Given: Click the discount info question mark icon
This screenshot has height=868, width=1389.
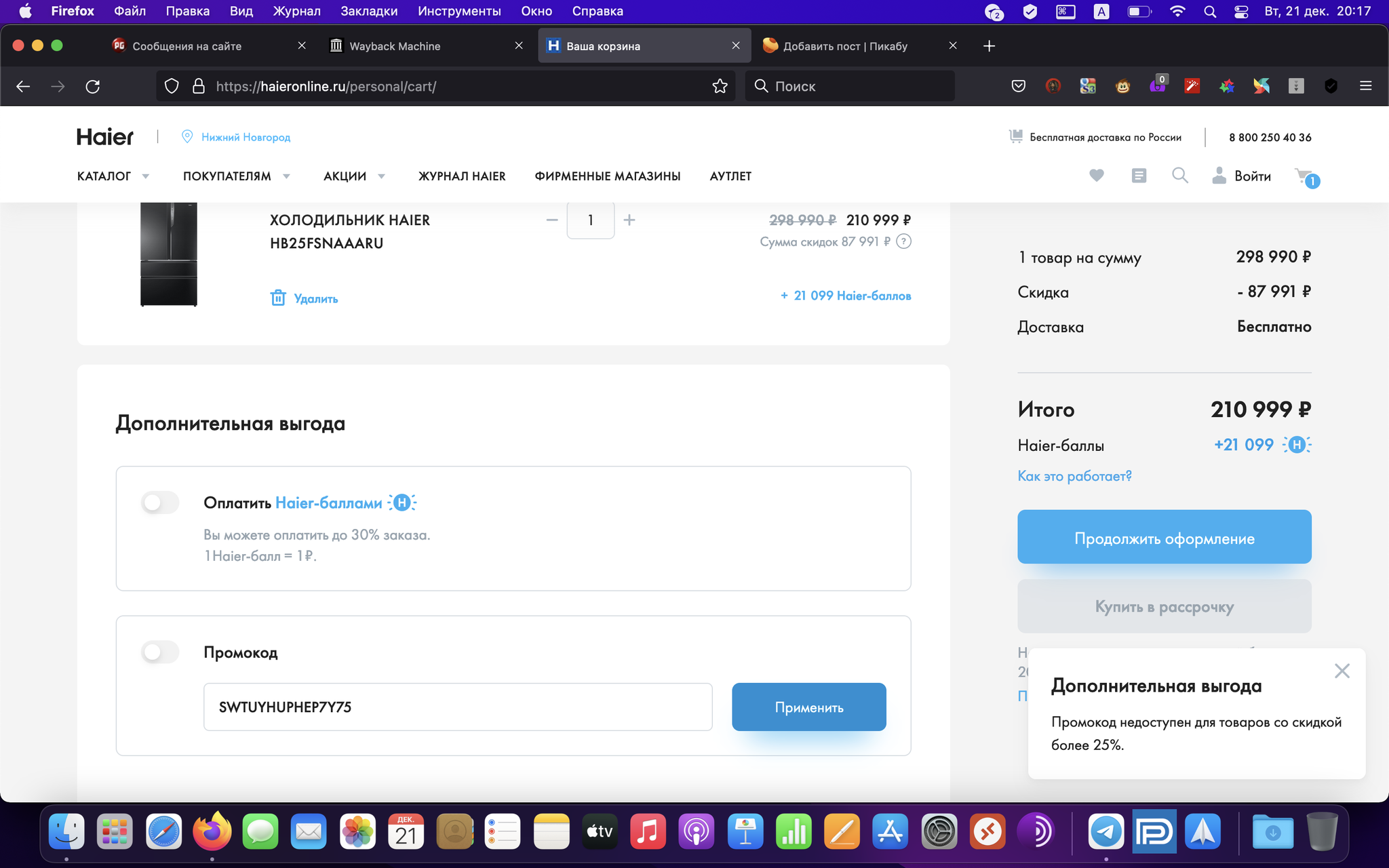Looking at the screenshot, I should (x=903, y=241).
